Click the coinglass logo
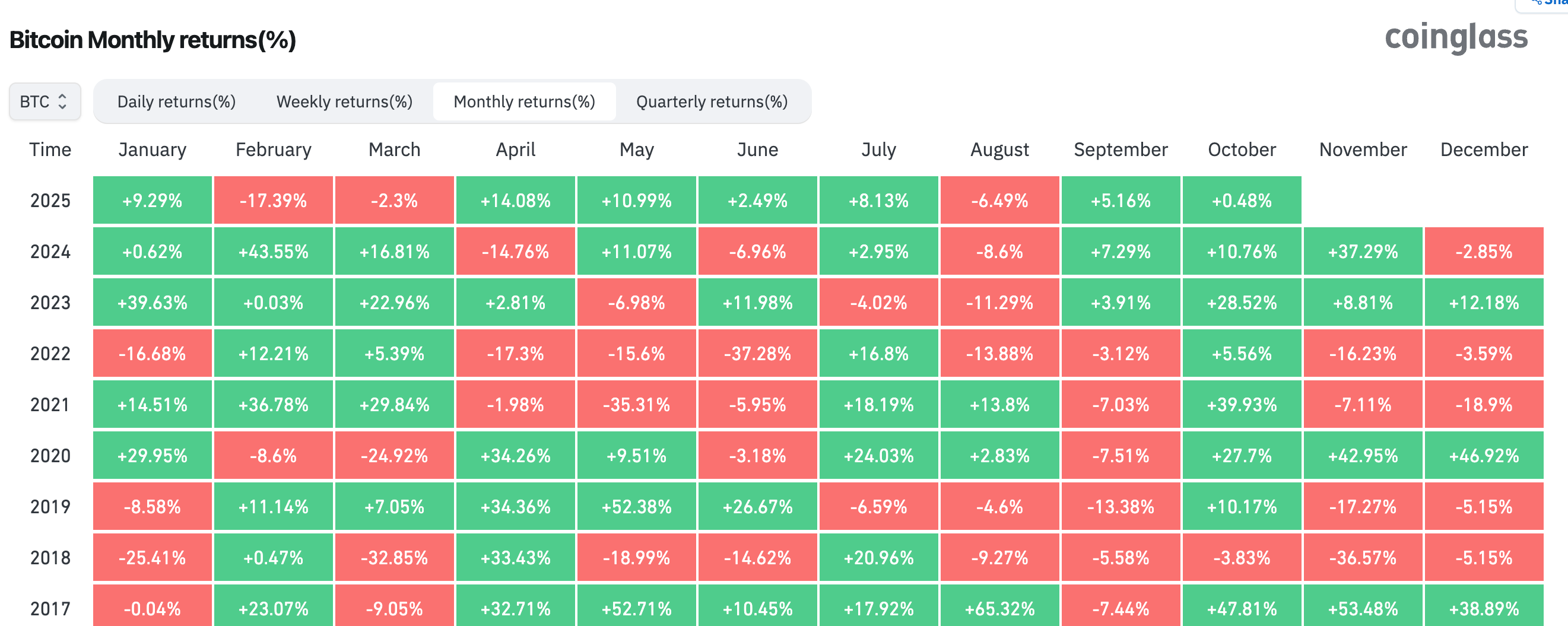The image size is (1568, 626). coord(1455,37)
